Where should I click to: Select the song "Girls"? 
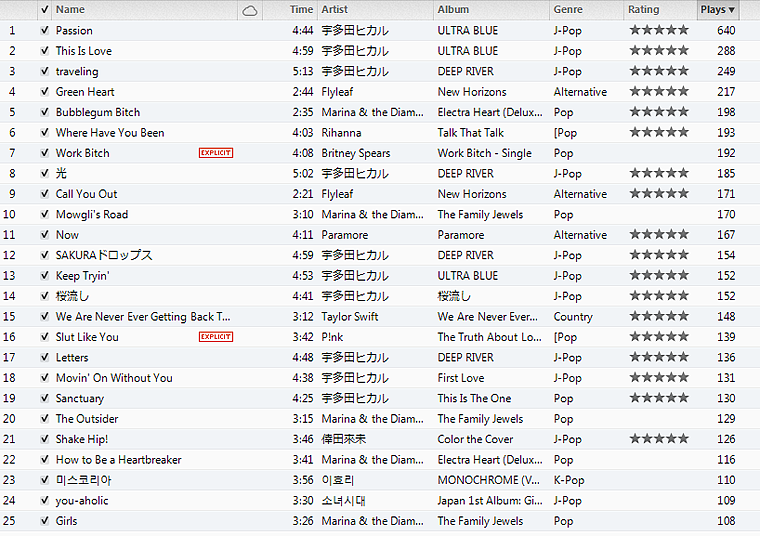pyautogui.click(x=66, y=521)
